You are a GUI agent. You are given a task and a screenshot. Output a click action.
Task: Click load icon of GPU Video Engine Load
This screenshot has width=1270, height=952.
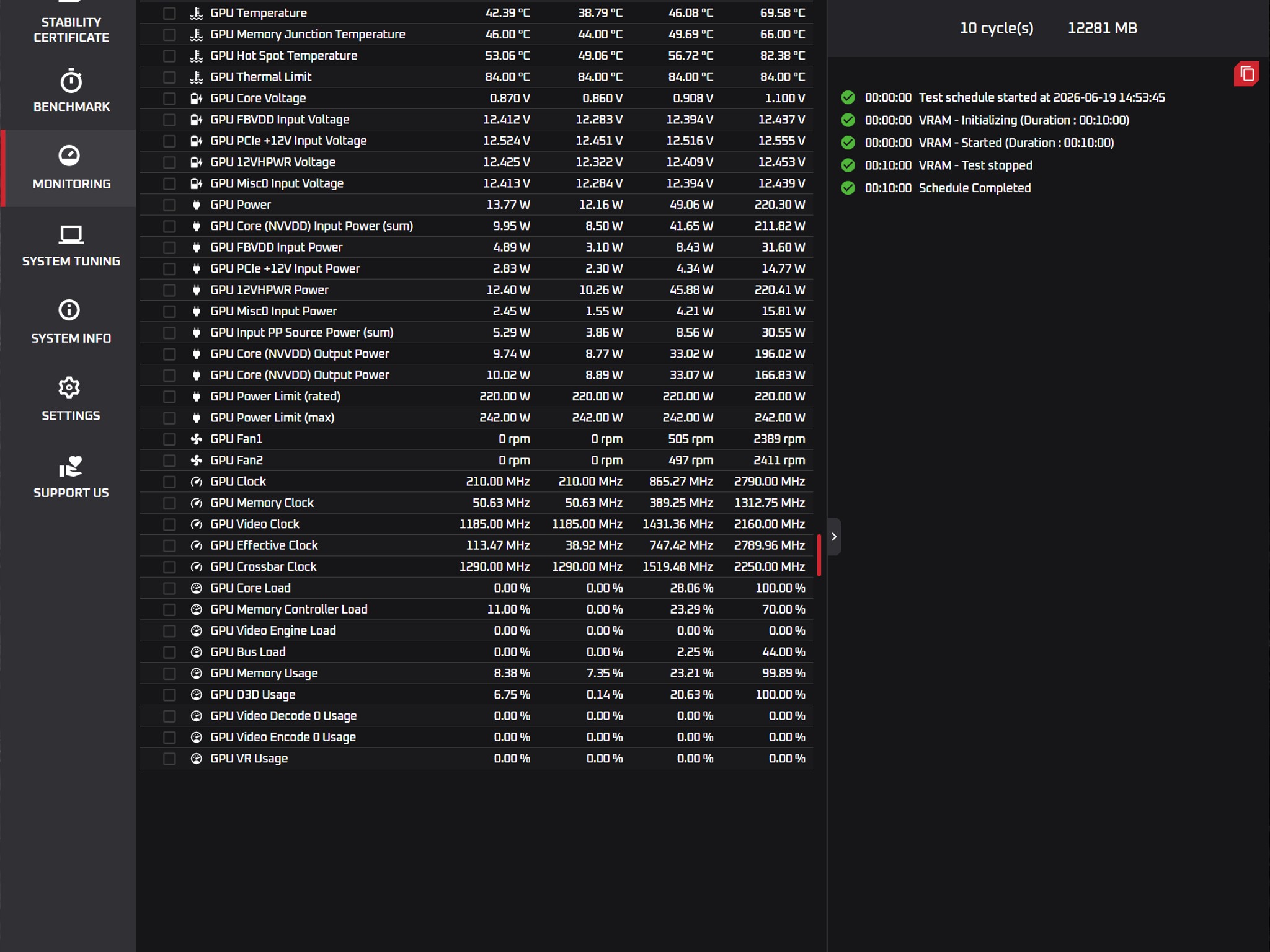(x=196, y=630)
